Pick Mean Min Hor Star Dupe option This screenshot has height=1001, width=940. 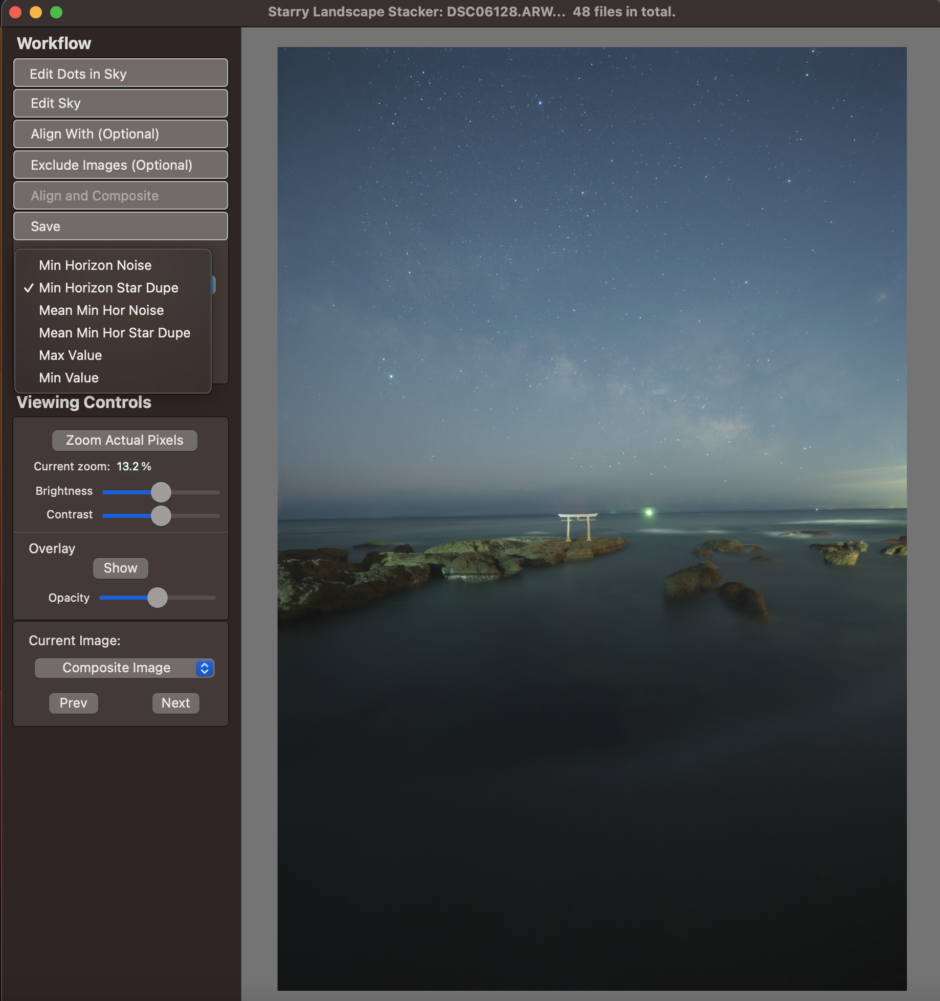point(114,332)
